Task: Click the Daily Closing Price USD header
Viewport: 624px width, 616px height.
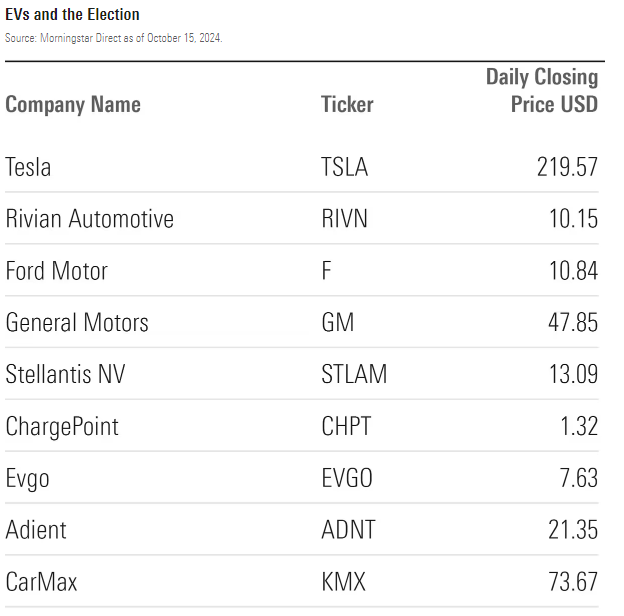Action: [x=542, y=91]
